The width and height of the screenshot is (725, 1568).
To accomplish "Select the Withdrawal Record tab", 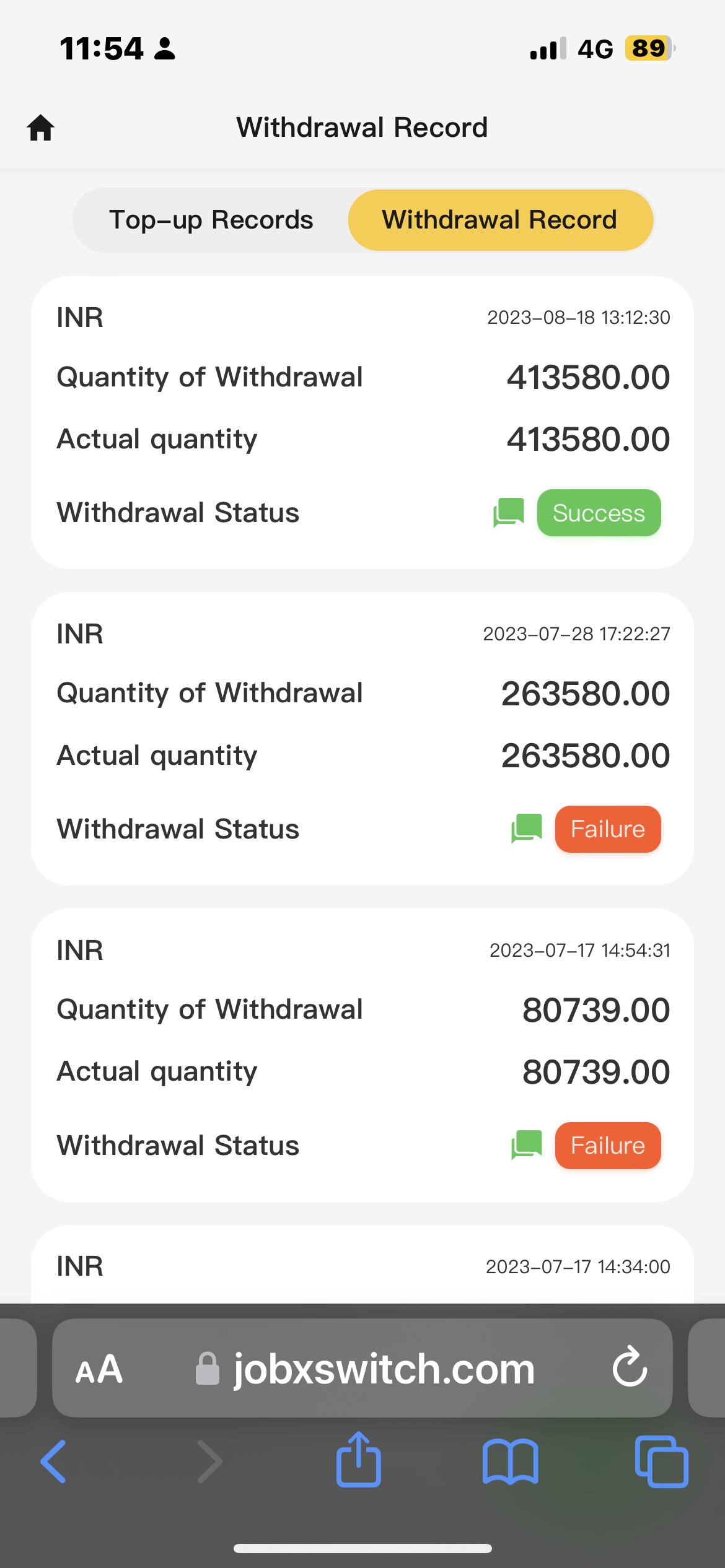I will pyautogui.click(x=500, y=220).
